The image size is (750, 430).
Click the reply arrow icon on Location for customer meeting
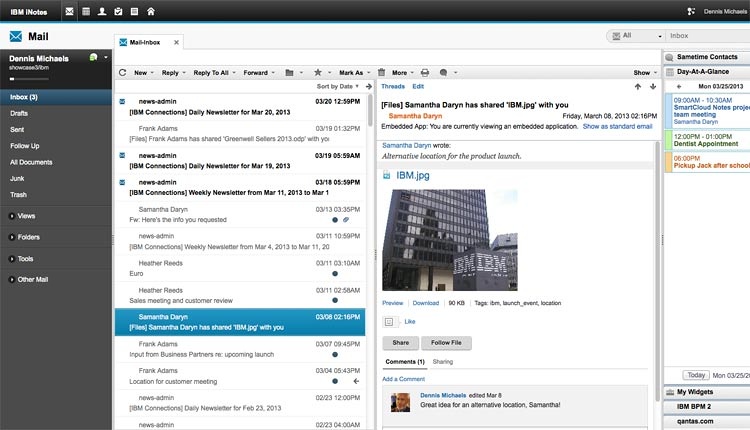click(x=356, y=382)
